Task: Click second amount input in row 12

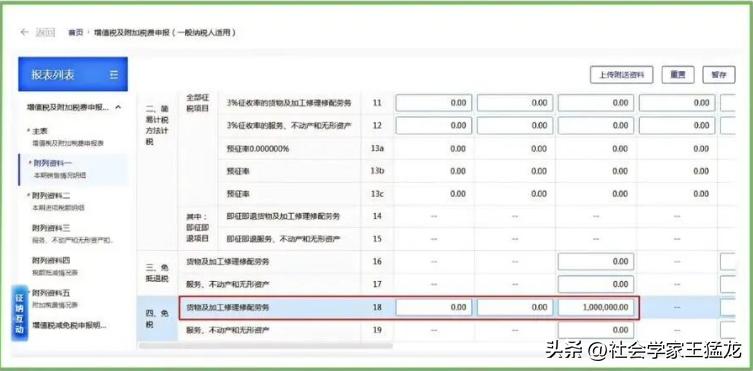Action: 515,126
